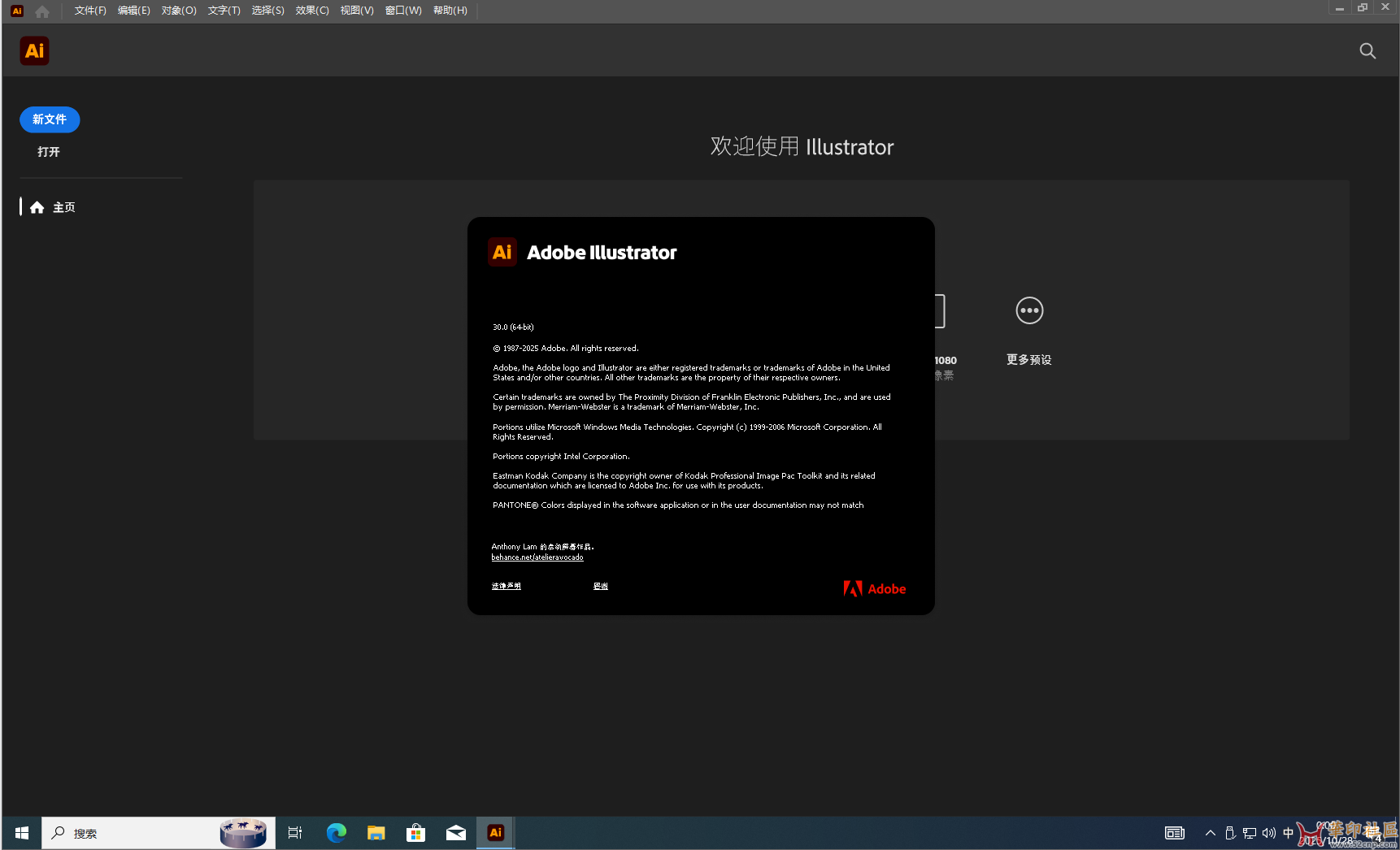Image resolution: width=1400 pixels, height=850 pixels.
Task: Click the 打开 button
Action: tap(49, 152)
